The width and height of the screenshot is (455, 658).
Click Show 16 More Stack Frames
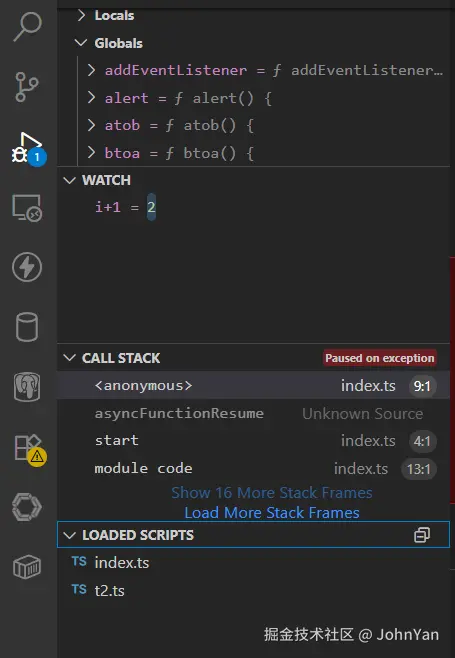point(272,493)
